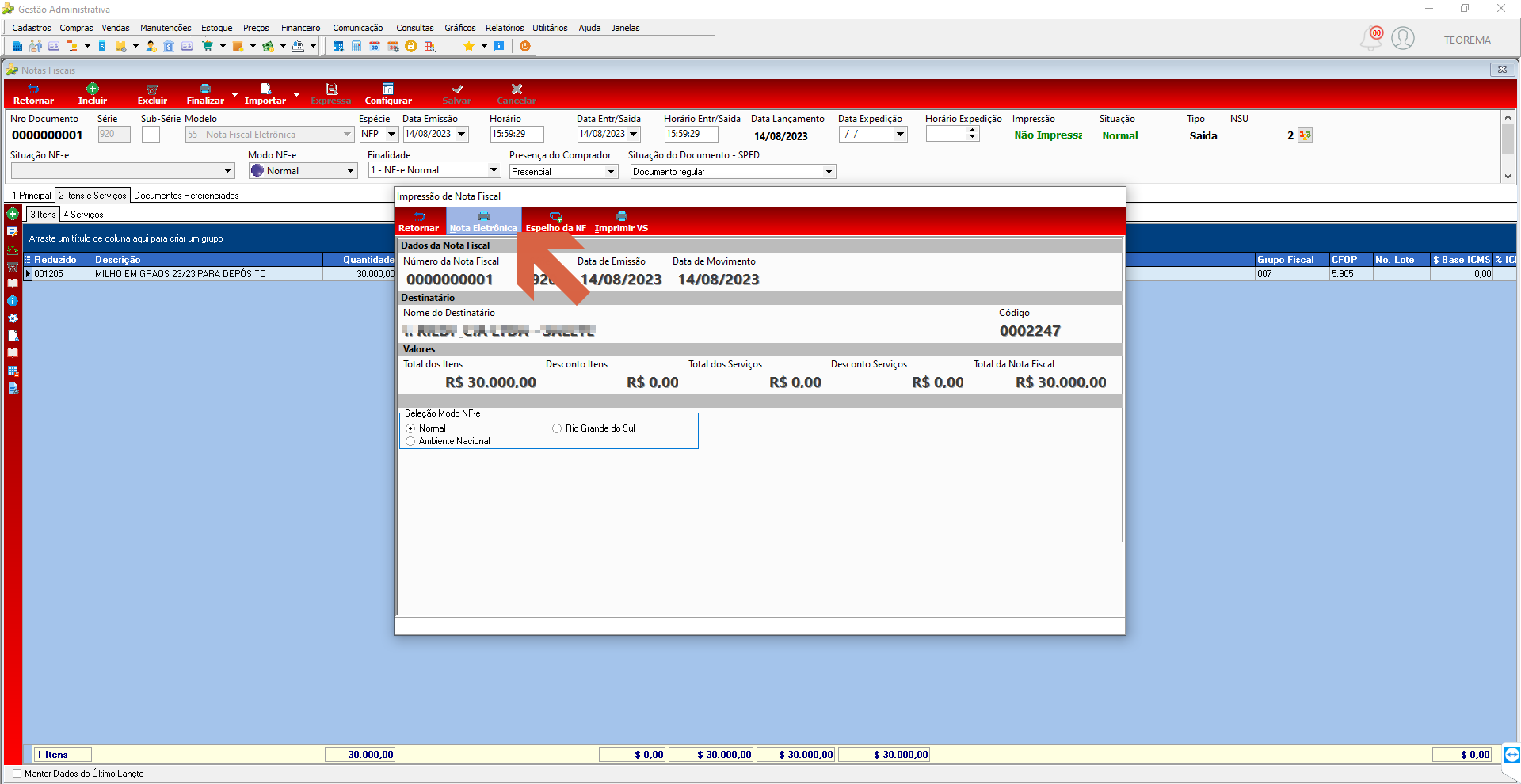1521x784 pixels.
Task: Open the notifications bell icon
Action: point(1371,38)
